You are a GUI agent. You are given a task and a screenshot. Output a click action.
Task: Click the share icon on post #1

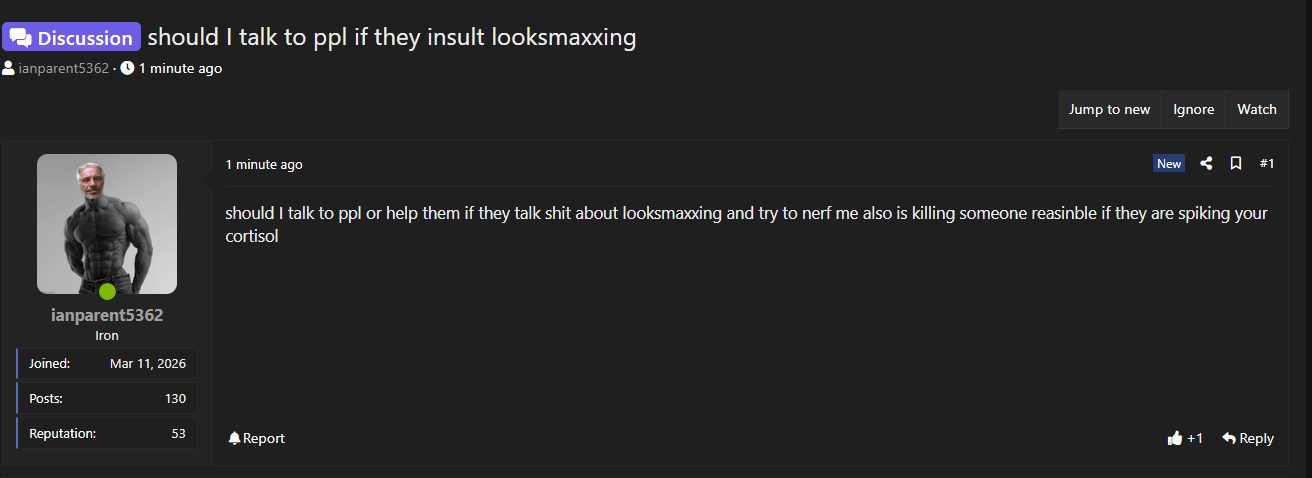(x=1206, y=163)
